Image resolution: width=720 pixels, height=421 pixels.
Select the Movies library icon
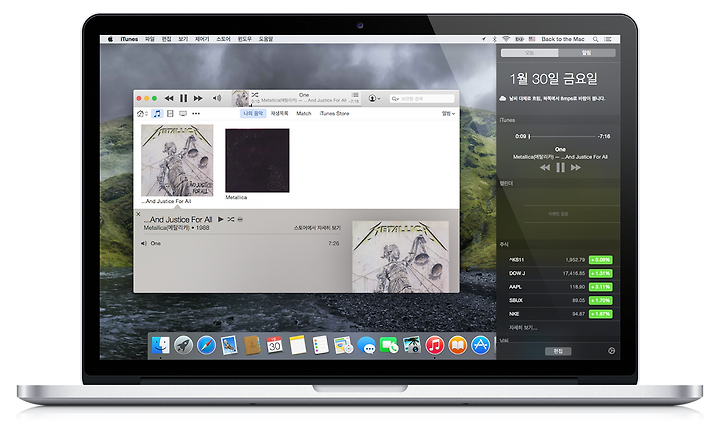click(170, 113)
